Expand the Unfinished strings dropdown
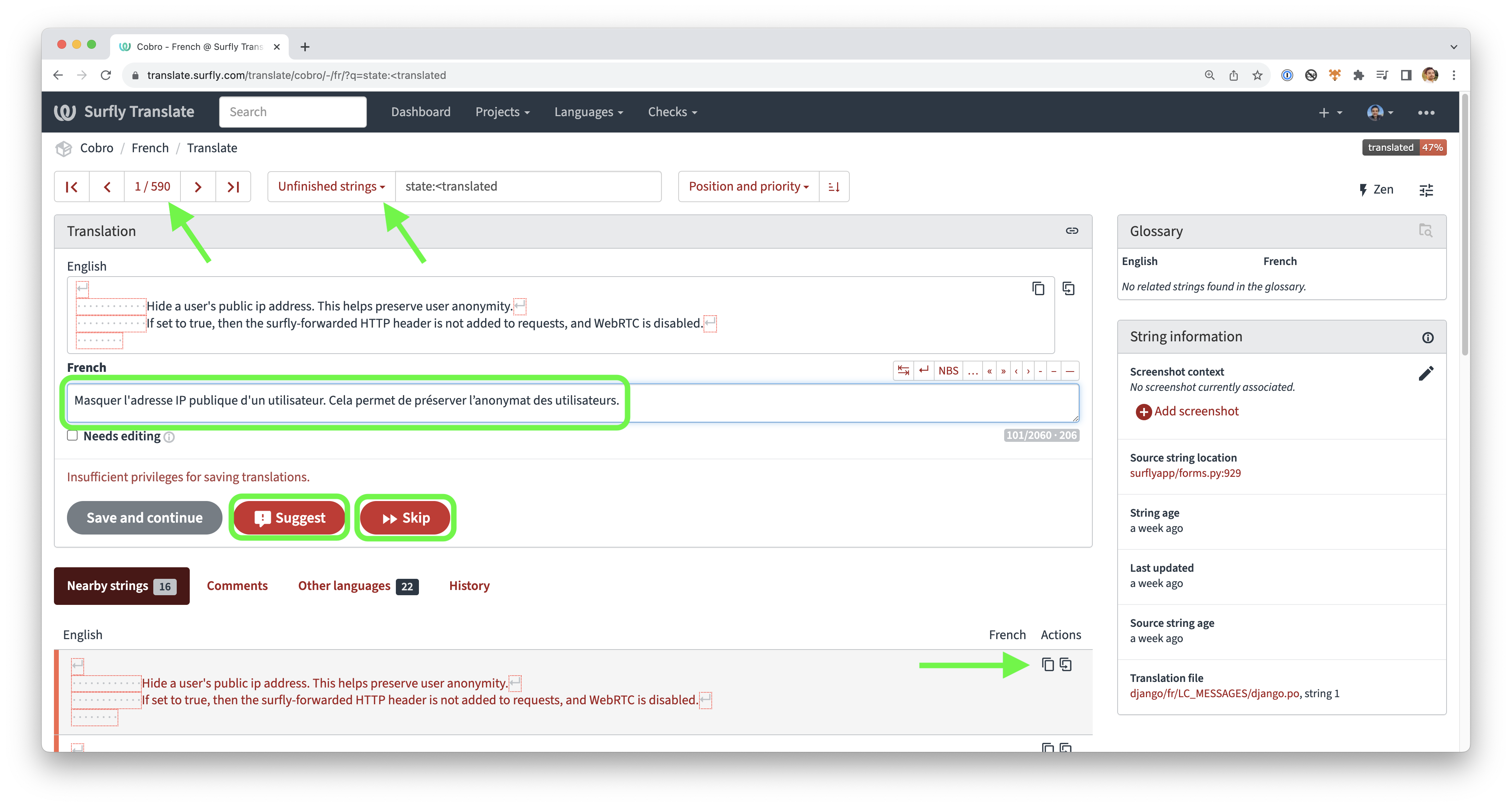This screenshot has height=807, width=1512. (331, 187)
